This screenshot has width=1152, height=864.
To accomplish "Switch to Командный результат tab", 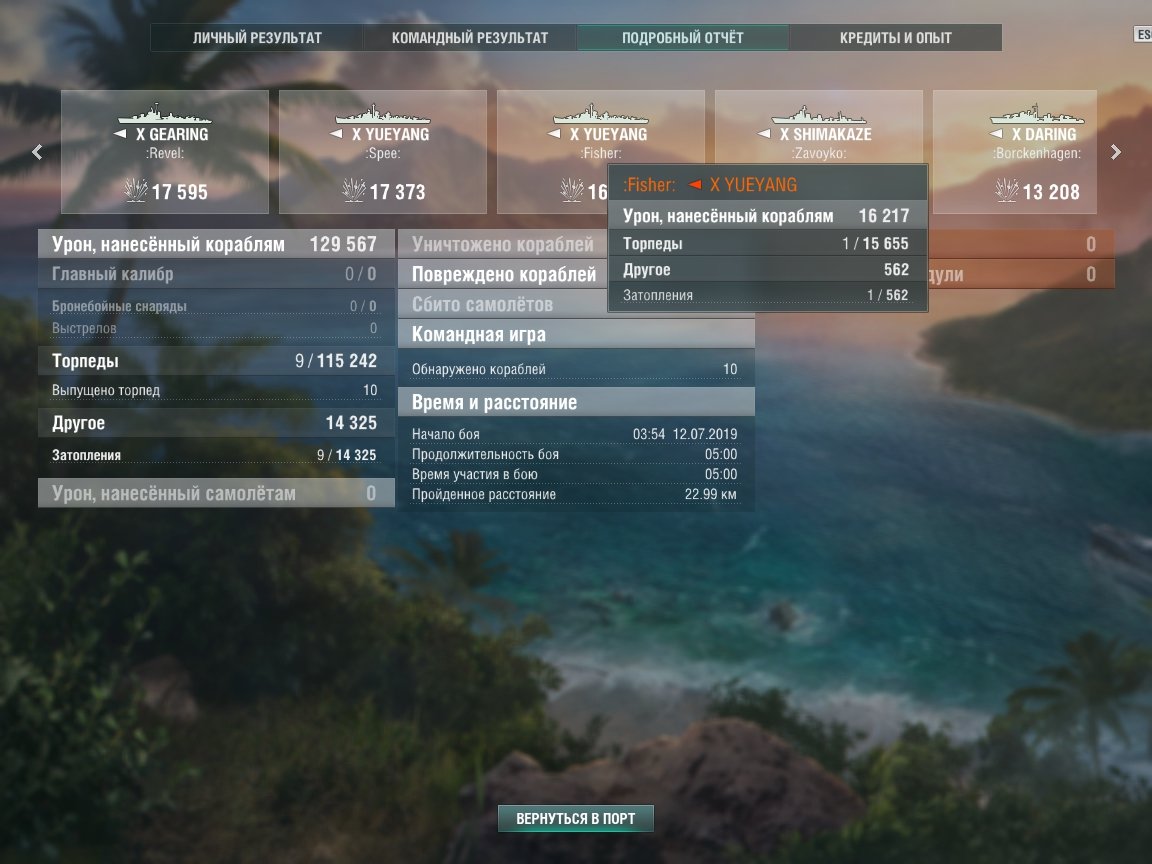I will 470,37.
